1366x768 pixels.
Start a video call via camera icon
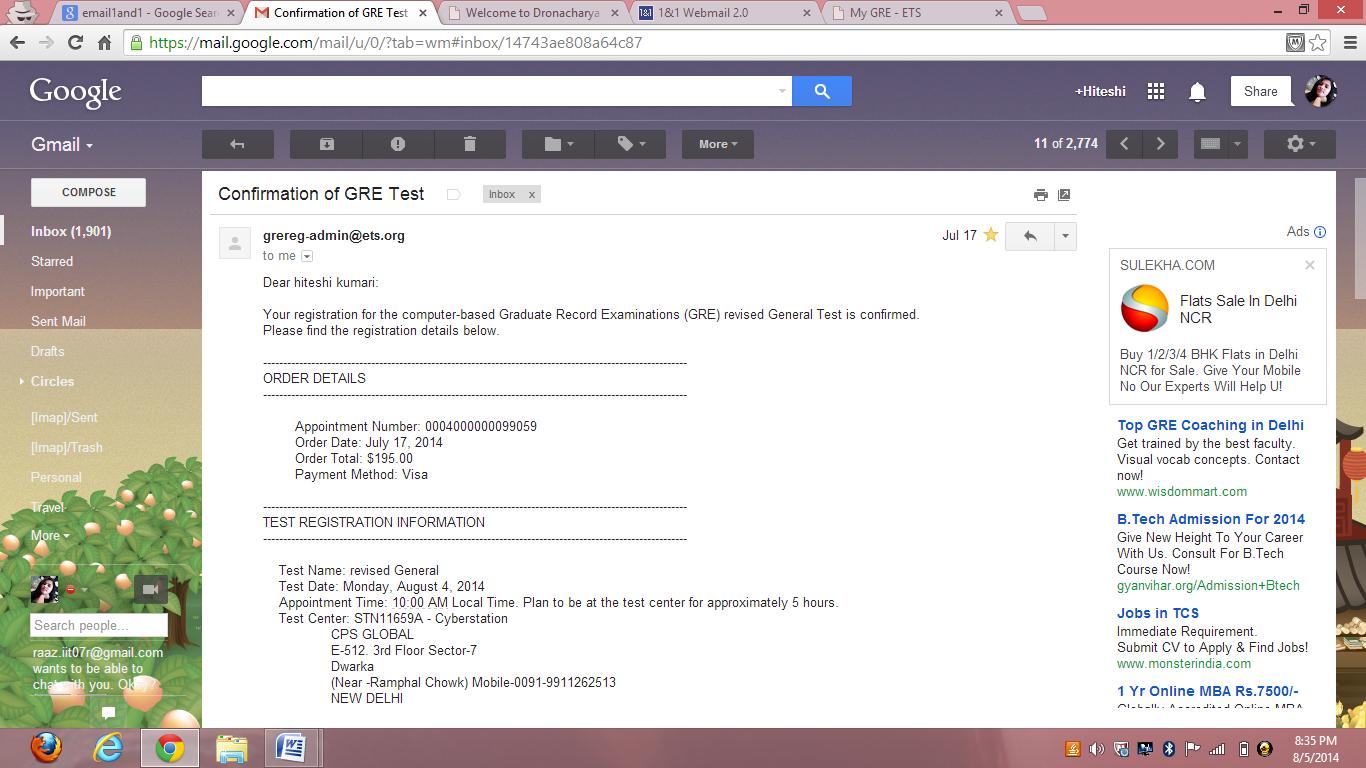tap(151, 589)
